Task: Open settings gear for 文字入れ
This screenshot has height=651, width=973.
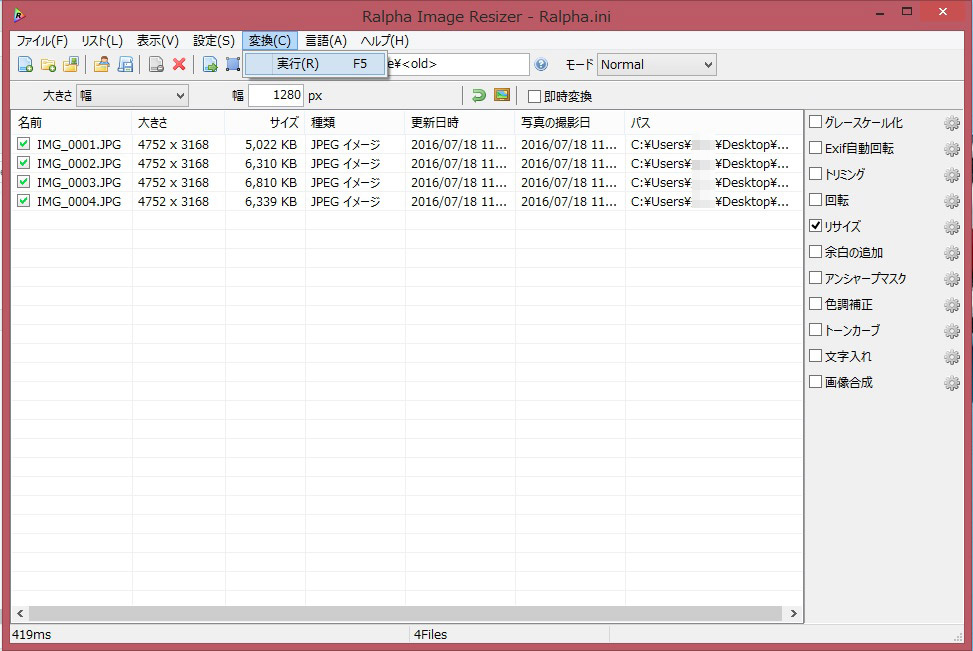Action: click(951, 357)
